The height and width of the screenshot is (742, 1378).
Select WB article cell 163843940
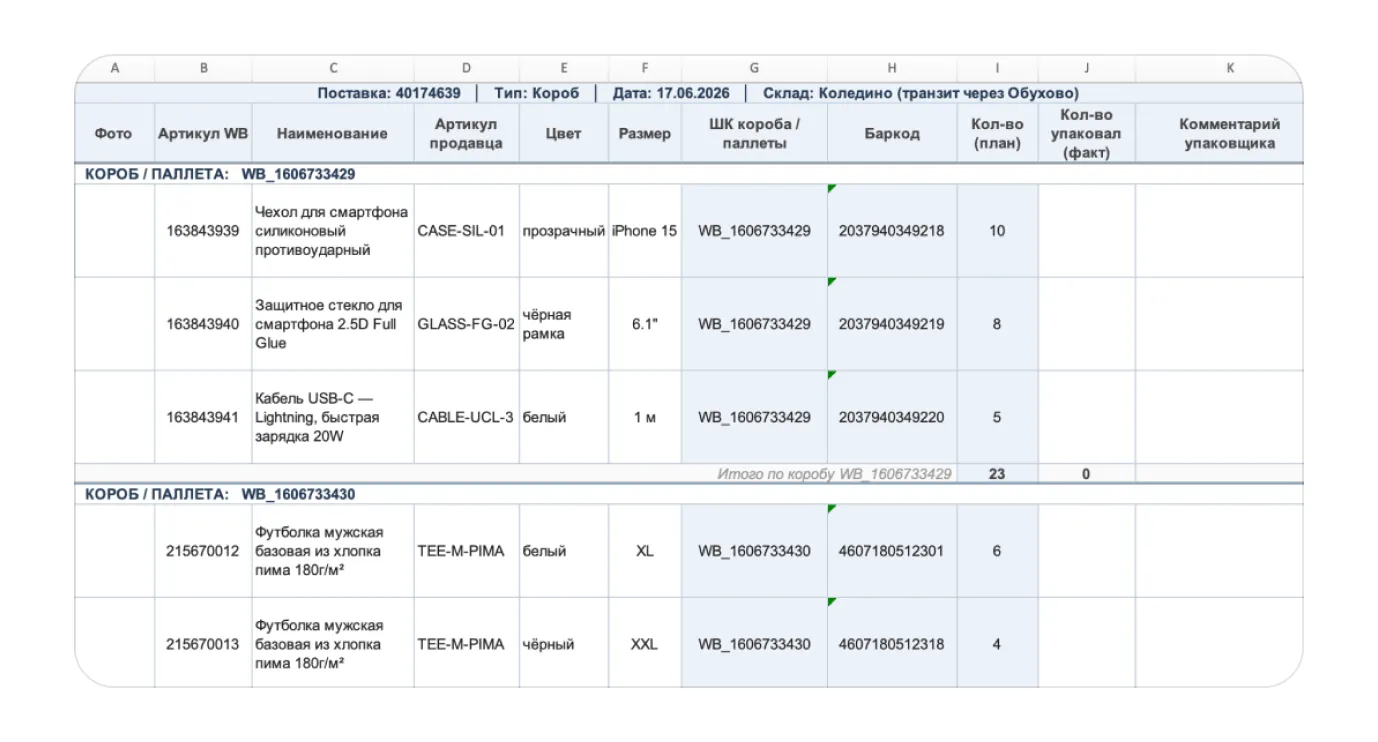point(204,324)
